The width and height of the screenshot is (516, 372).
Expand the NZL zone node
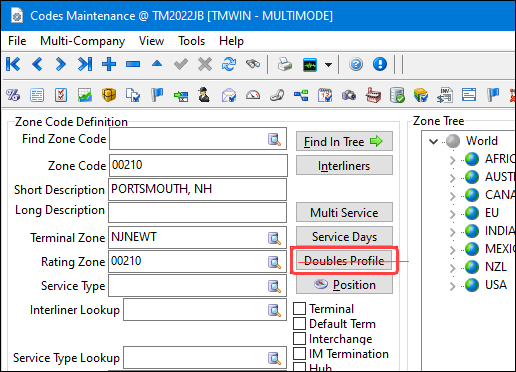(x=452, y=268)
